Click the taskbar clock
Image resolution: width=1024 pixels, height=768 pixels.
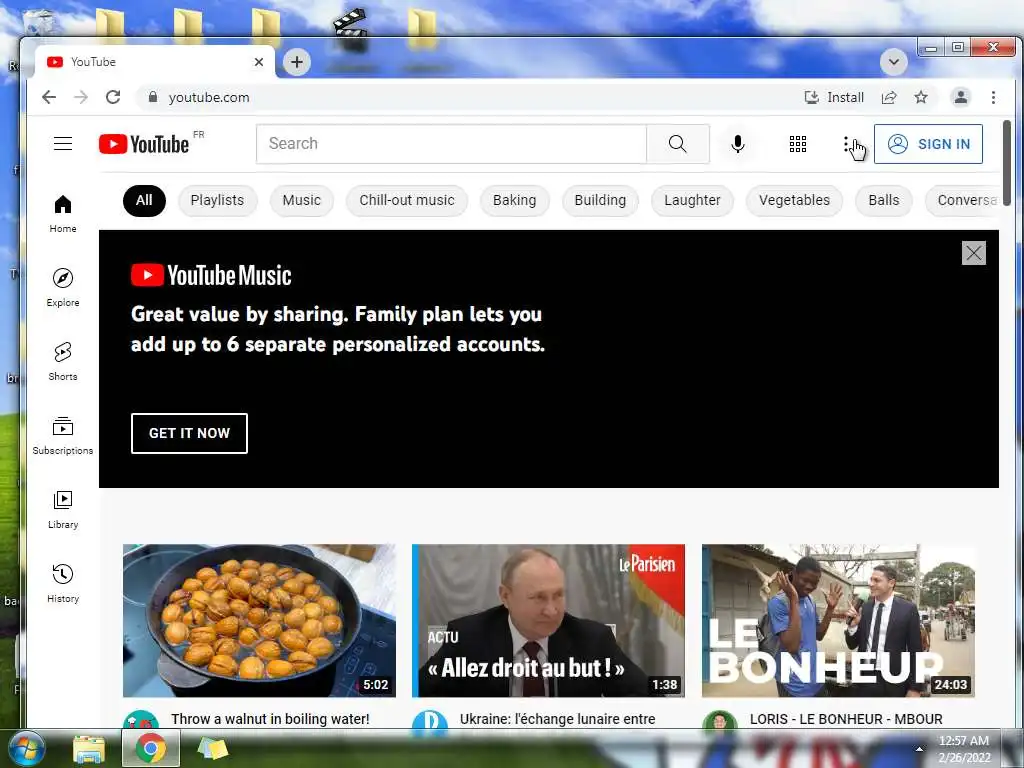tap(965, 749)
